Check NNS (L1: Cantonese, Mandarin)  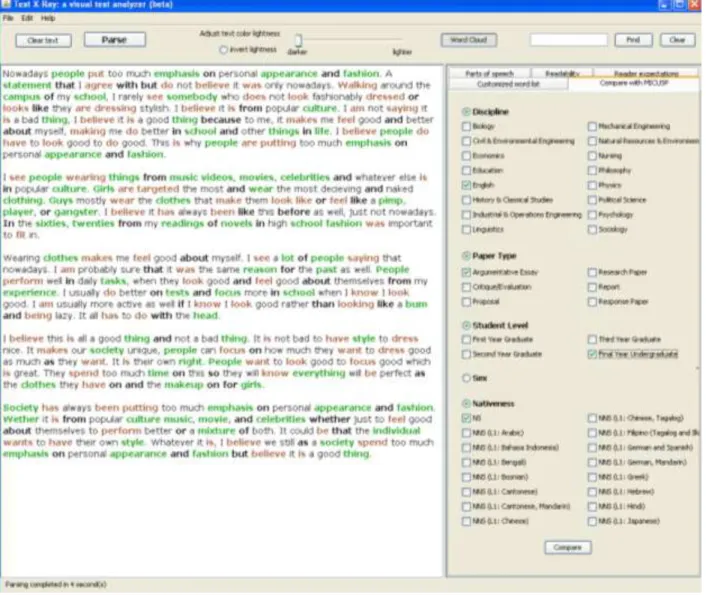[466, 507]
